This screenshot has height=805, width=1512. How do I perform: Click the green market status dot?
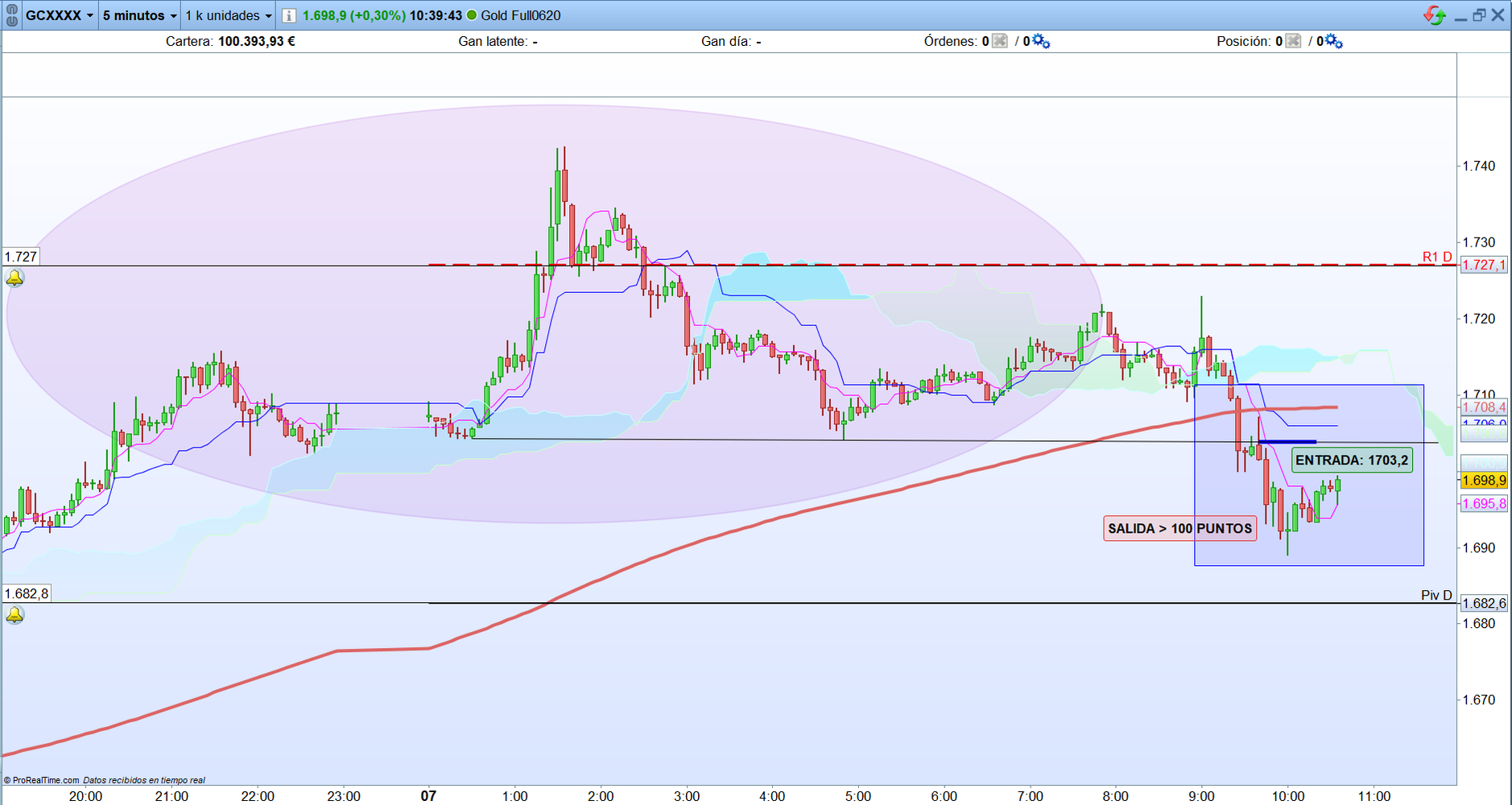pyautogui.click(x=472, y=15)
